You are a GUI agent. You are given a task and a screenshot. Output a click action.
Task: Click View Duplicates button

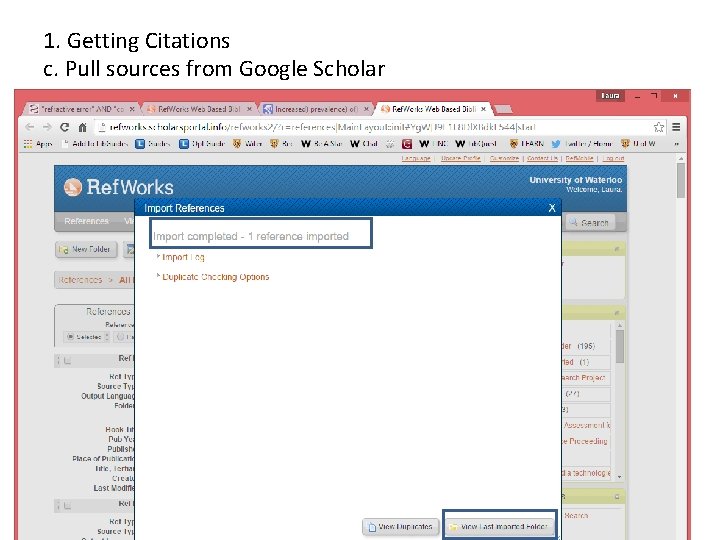click(400, 527)
